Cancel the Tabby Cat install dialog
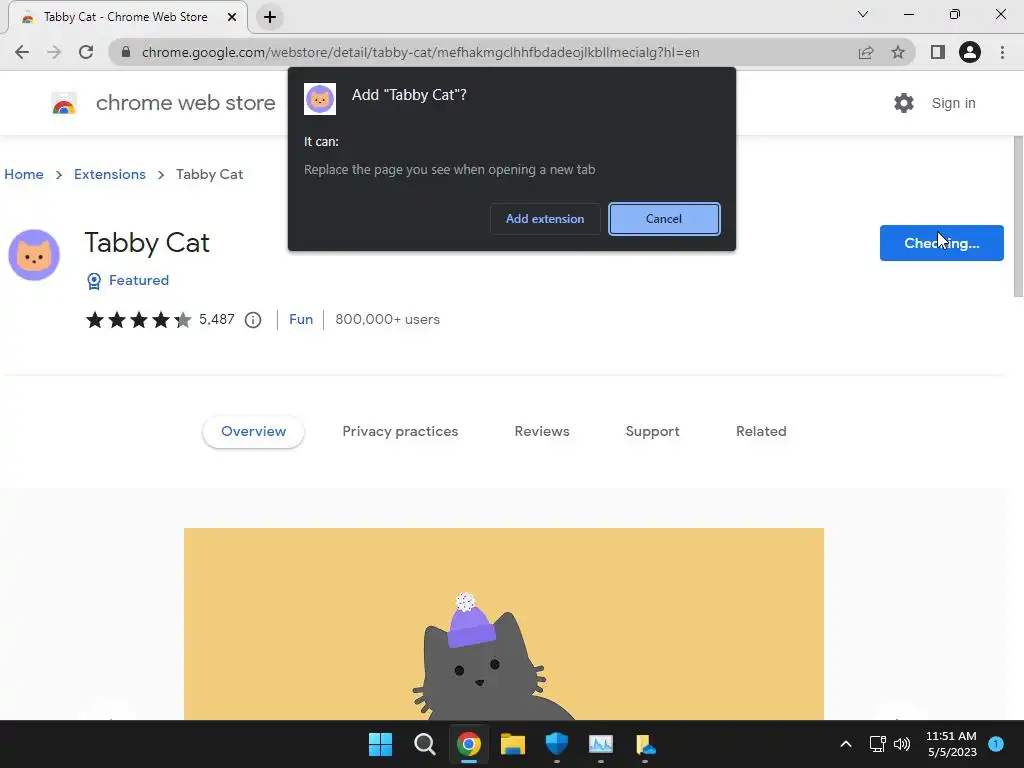Image resolution: width=1024 pixels, height=768 pixels. (x=664, y=219)
